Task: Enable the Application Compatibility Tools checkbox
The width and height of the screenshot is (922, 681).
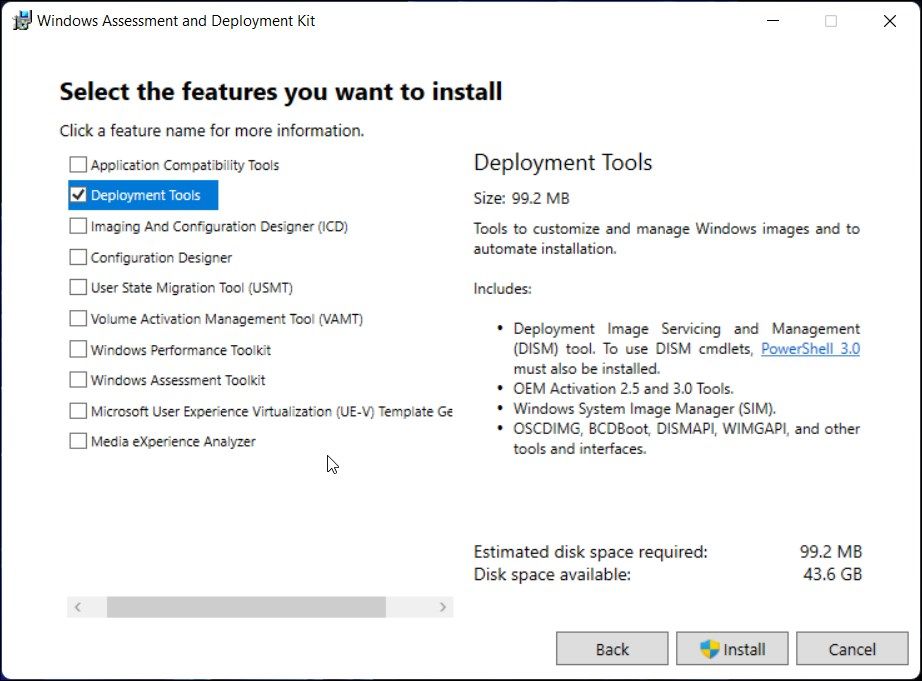Action: (x=77, y=164)
